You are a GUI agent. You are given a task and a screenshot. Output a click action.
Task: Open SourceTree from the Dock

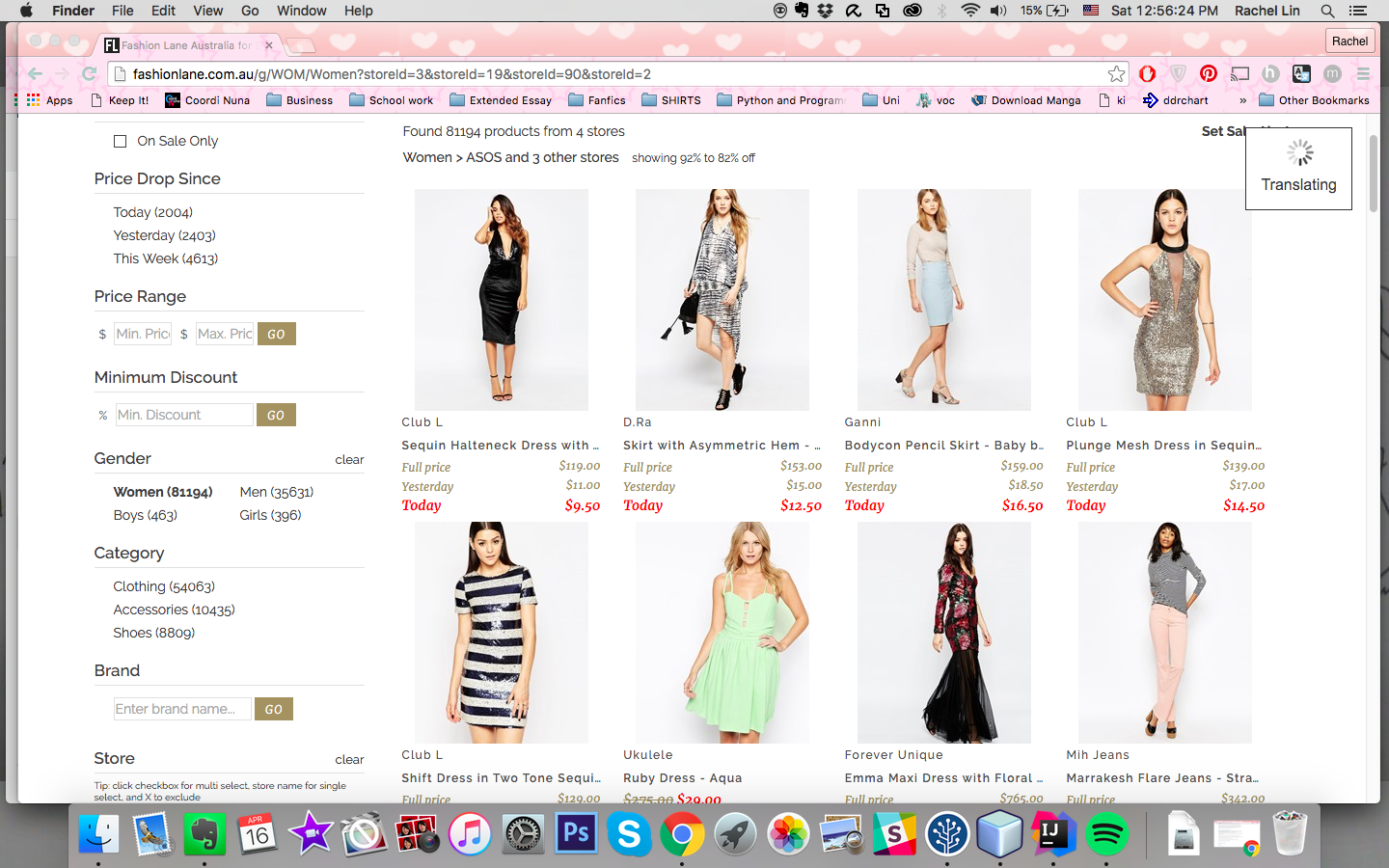pos(947,833)
